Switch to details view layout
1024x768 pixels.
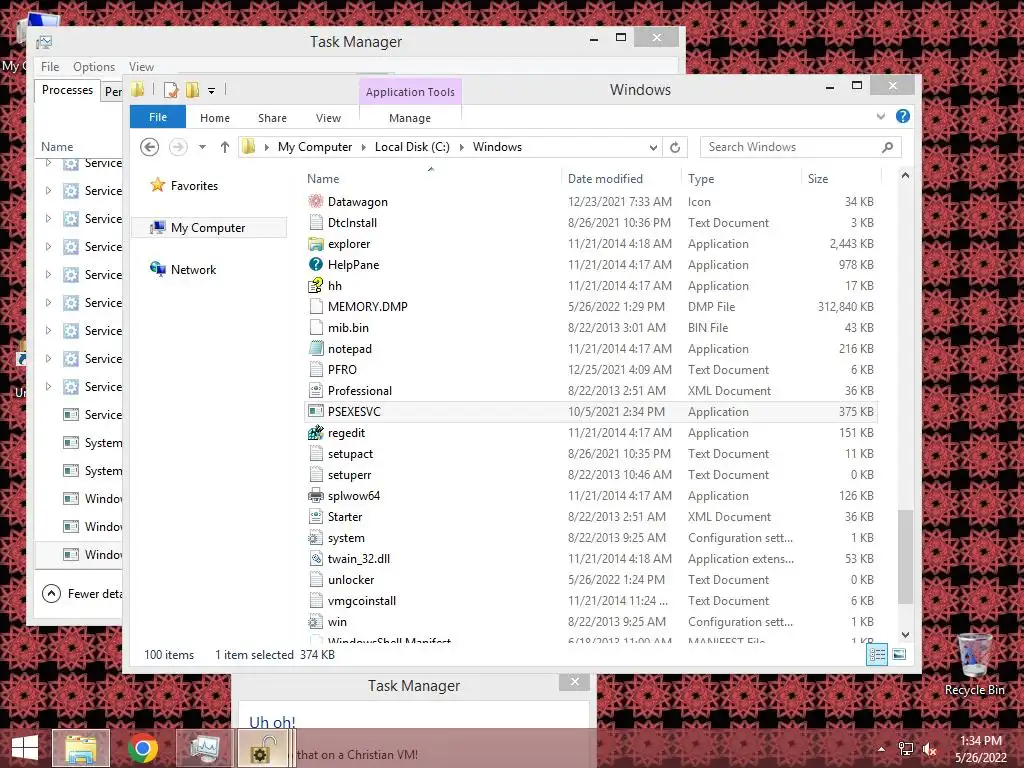pos(877,654)
